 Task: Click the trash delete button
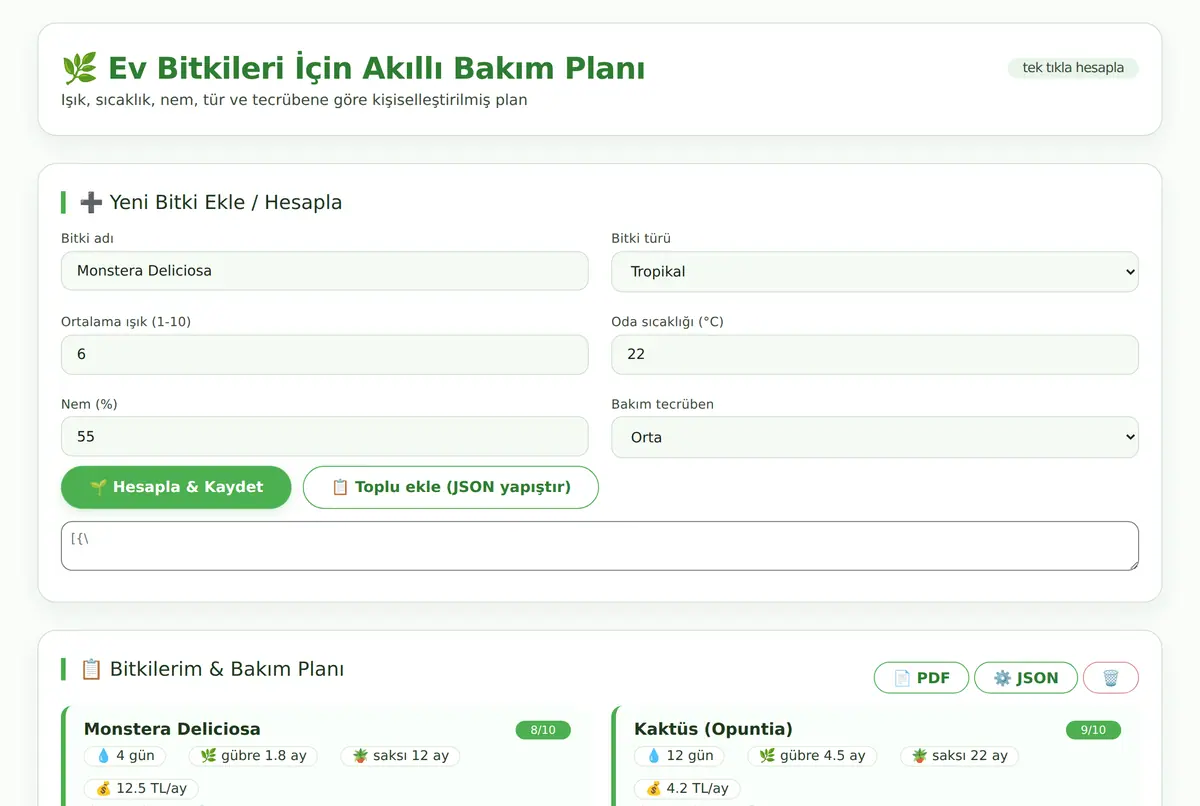1110,677
